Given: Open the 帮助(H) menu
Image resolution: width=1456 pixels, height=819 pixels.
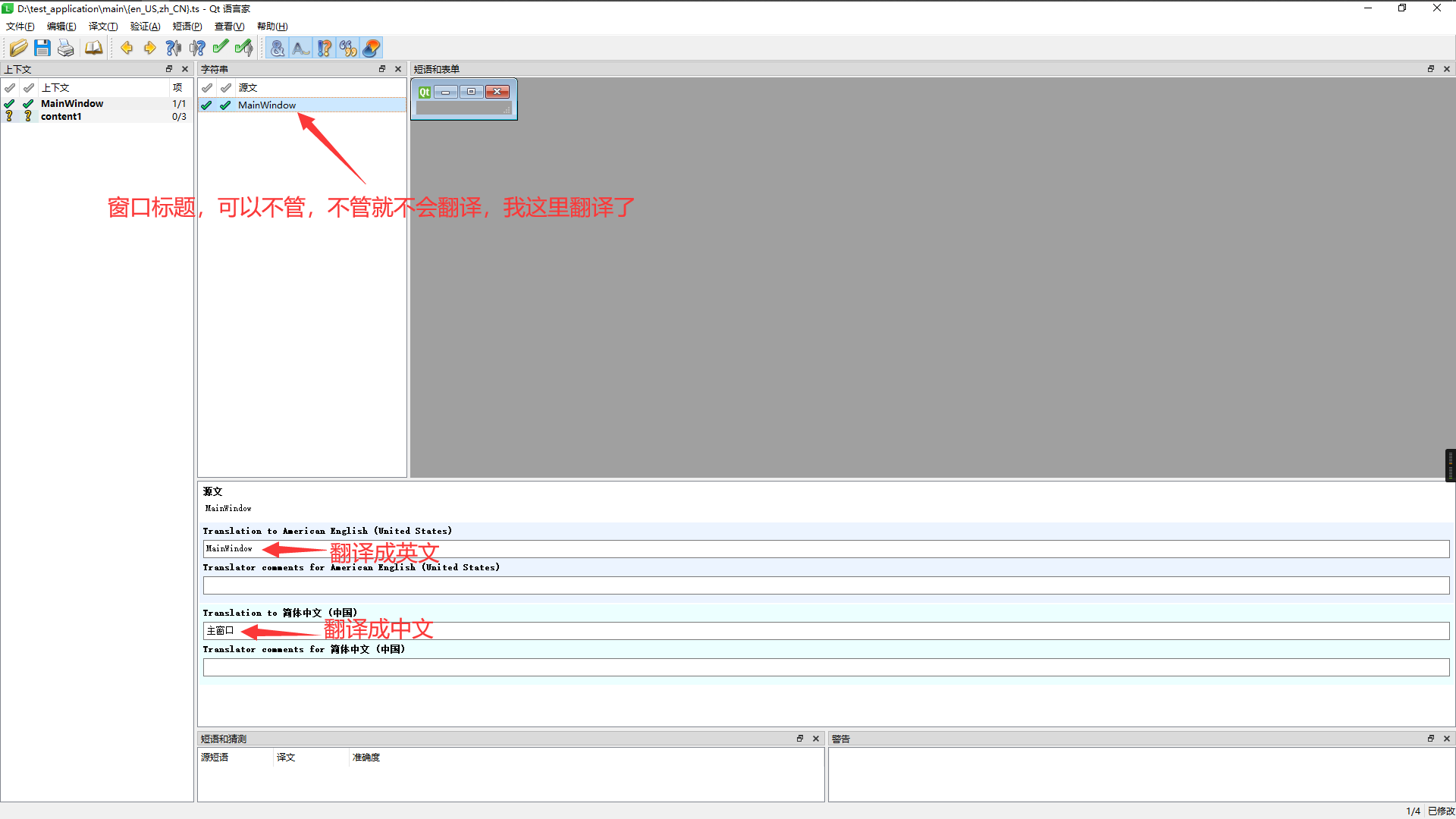Looking at the screenshot, I should point(272,27).
